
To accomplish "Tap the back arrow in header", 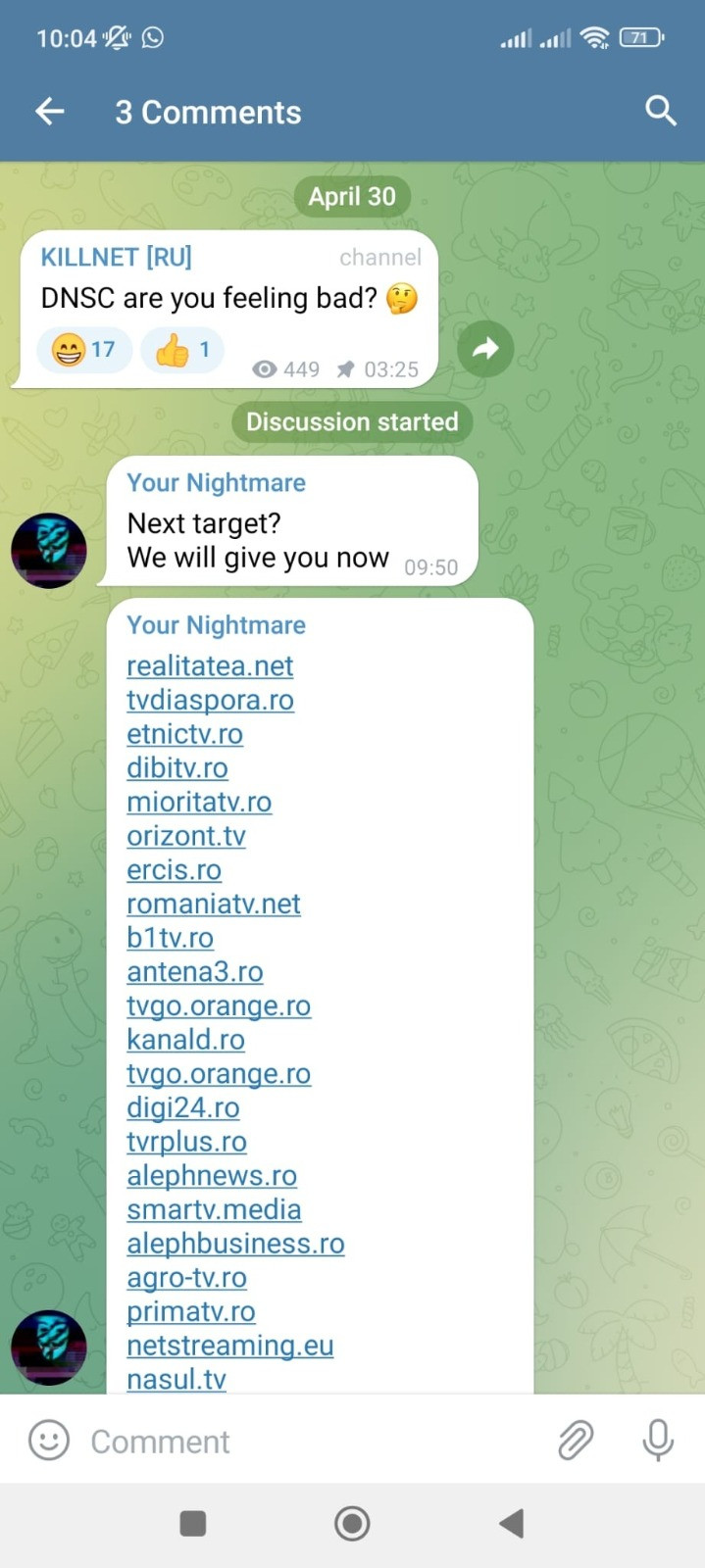I will pyautogui.click(x=49, y=112).
